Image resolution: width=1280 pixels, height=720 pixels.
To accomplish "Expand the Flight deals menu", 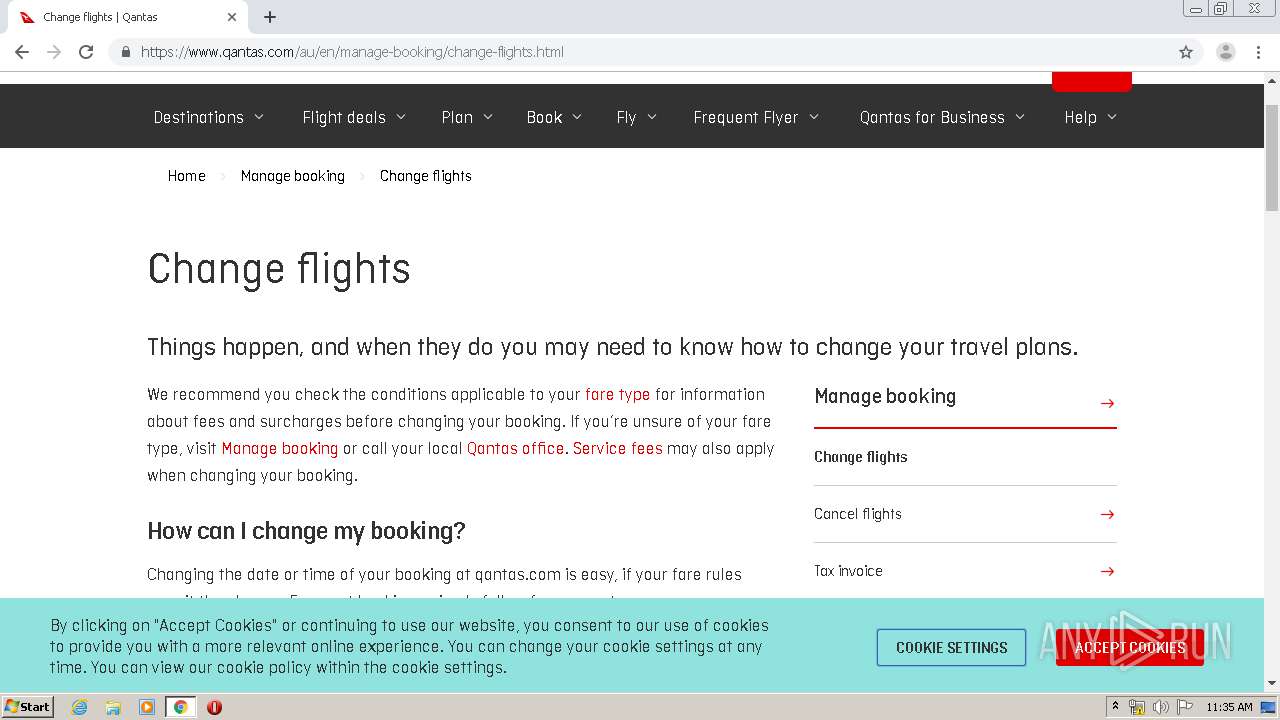I will click(354, 117).
